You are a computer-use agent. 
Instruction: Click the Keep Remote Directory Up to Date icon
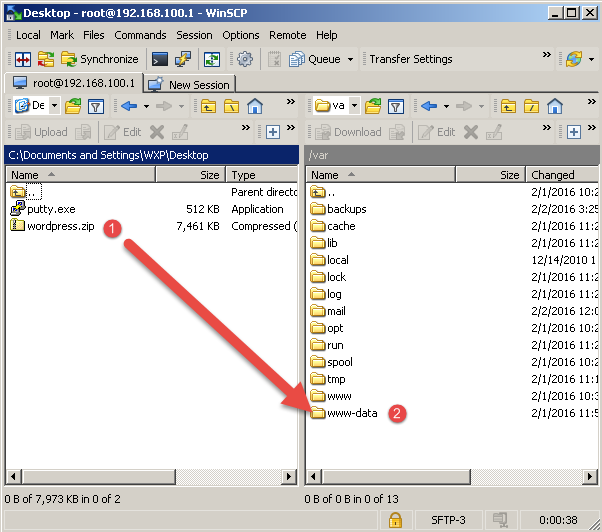(212, 59)
